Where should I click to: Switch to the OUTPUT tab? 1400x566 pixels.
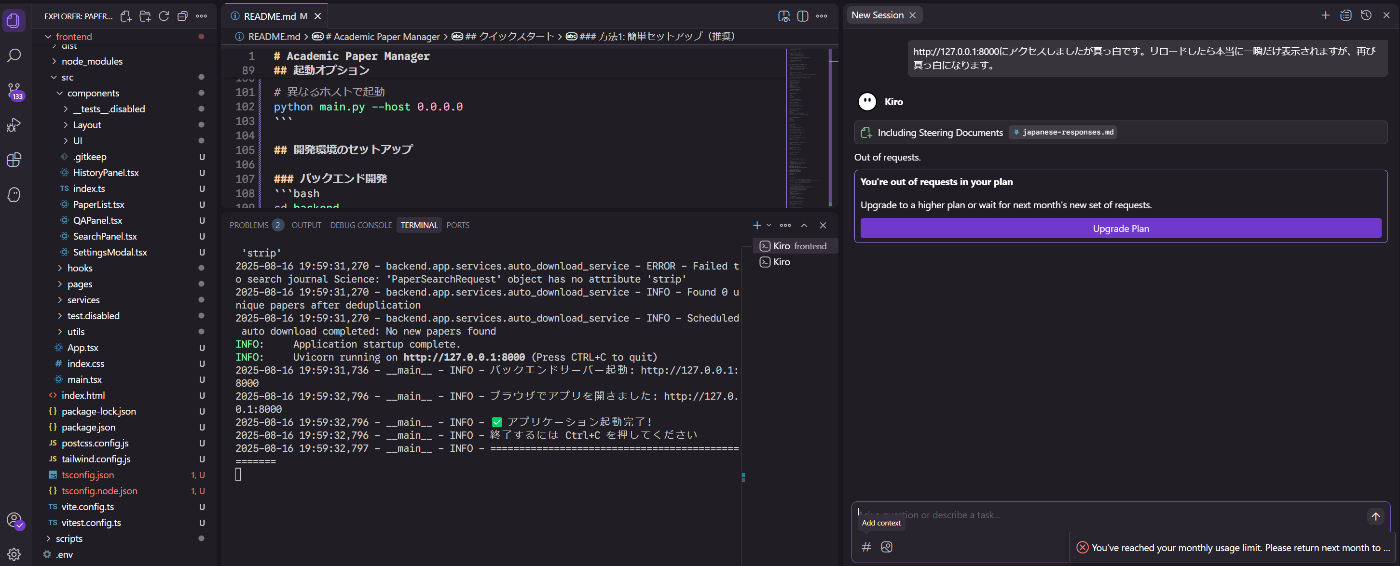pyautogui.click(x=307, y=225)
